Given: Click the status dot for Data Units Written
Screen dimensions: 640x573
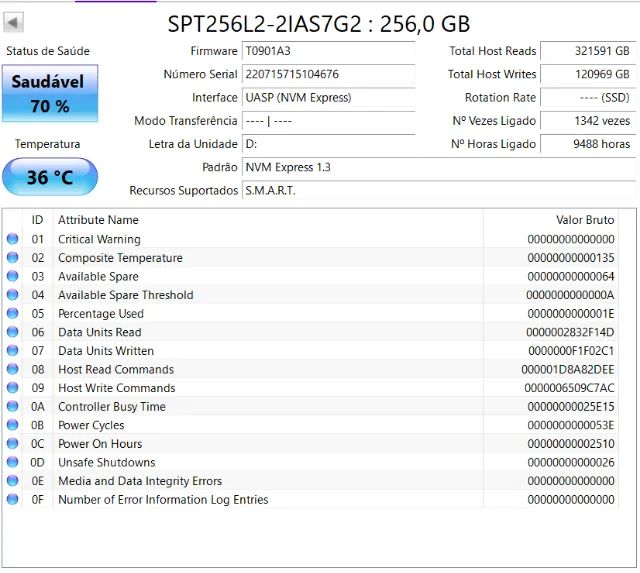Looking at the screenshot, I should click(x=13, y=351).
